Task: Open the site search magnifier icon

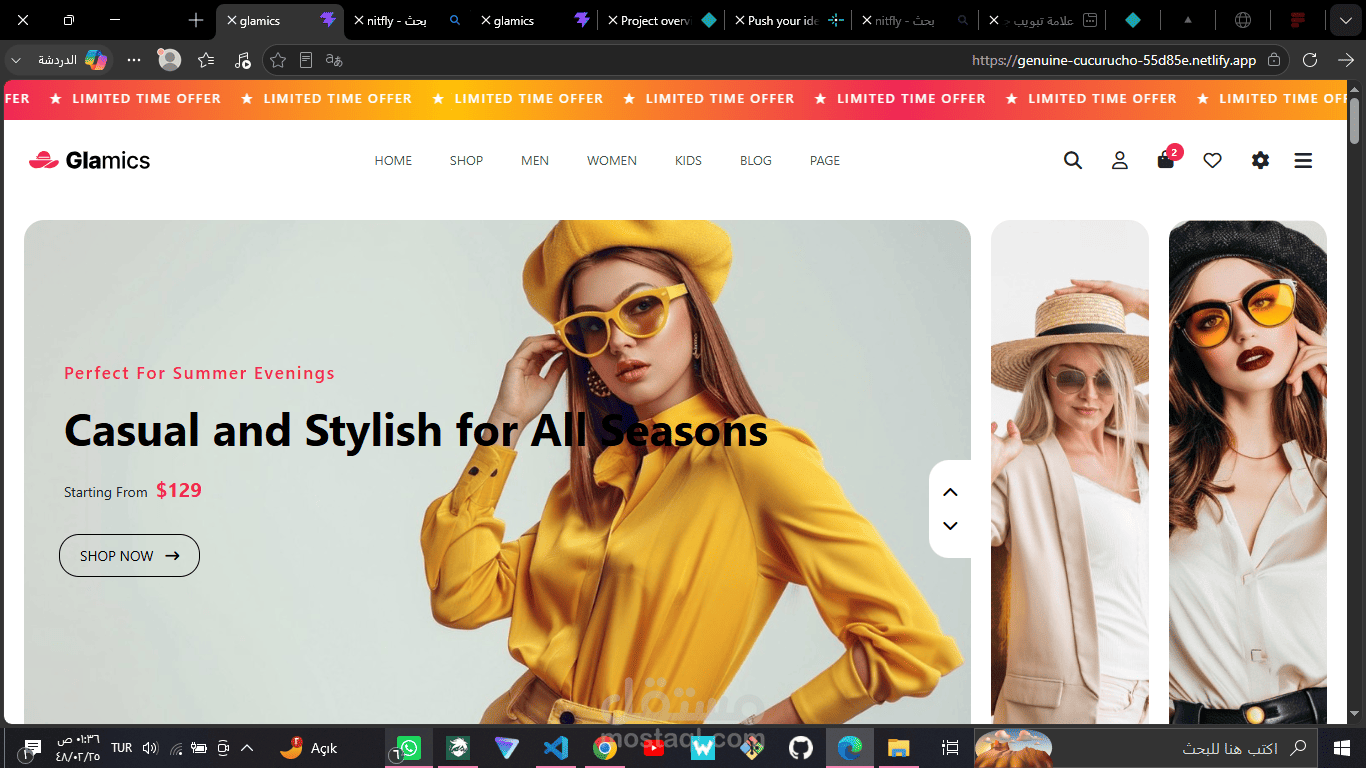Action: pos(1073,160)
